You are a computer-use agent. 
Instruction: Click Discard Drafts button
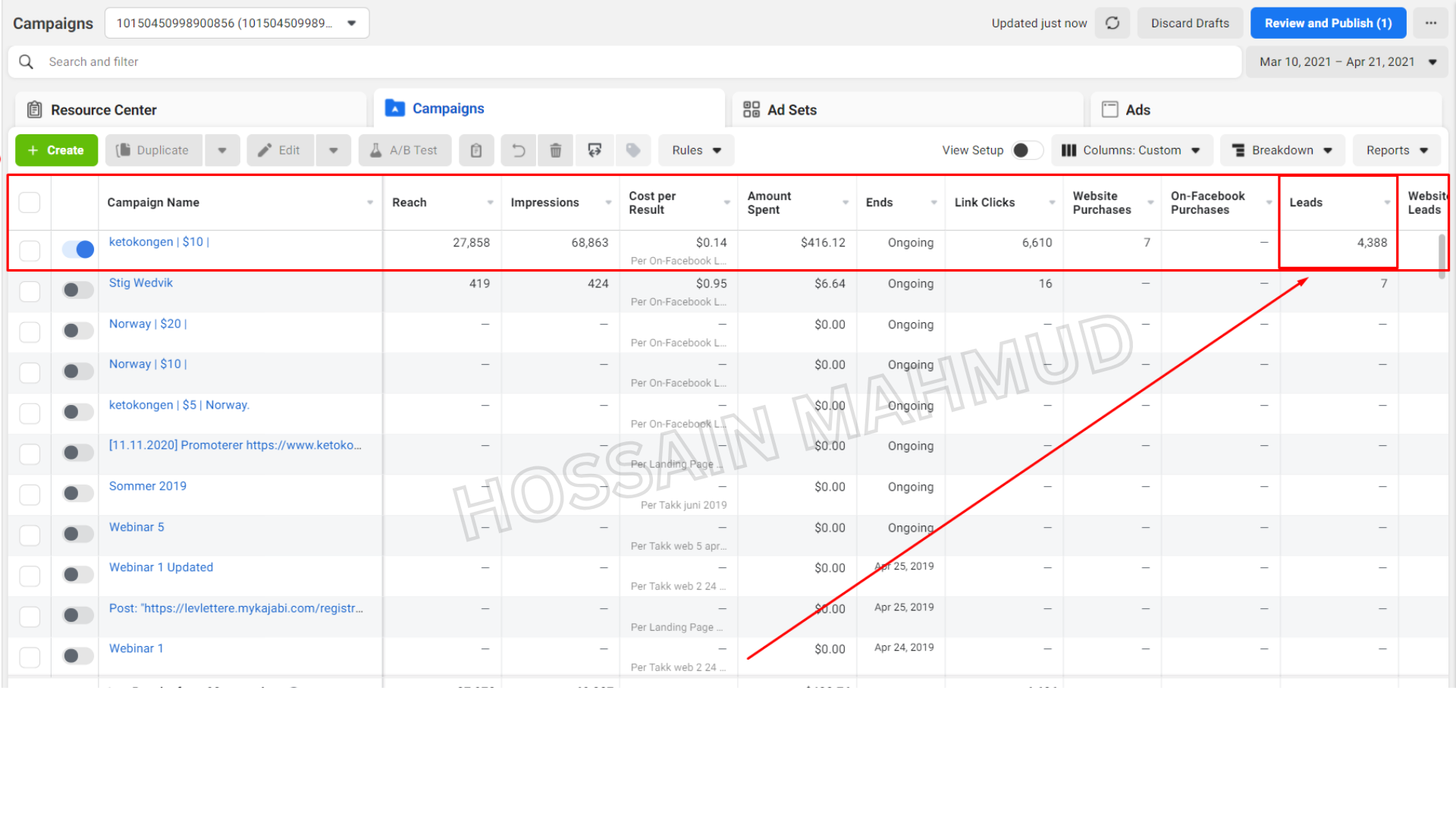tap(1190, 23)
